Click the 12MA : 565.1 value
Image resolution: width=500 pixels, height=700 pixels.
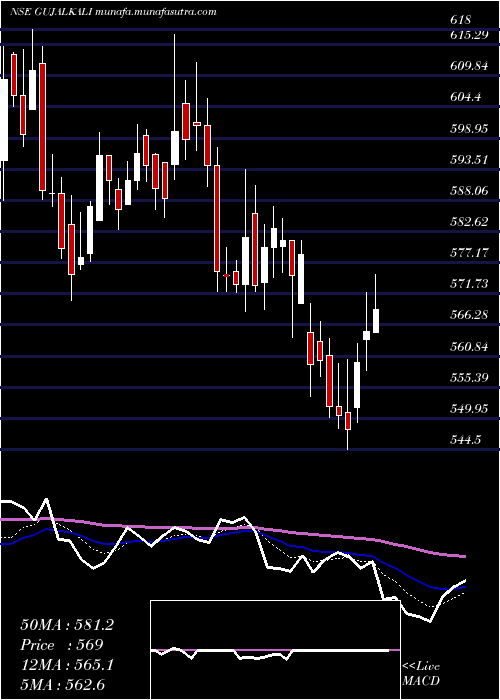67,665
